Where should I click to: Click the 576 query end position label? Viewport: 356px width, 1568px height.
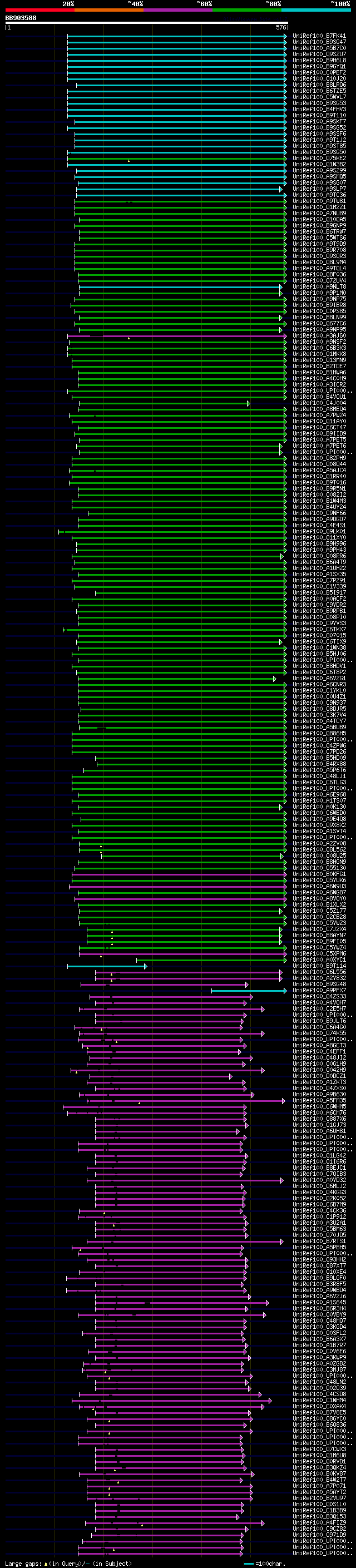coord(281,27)
